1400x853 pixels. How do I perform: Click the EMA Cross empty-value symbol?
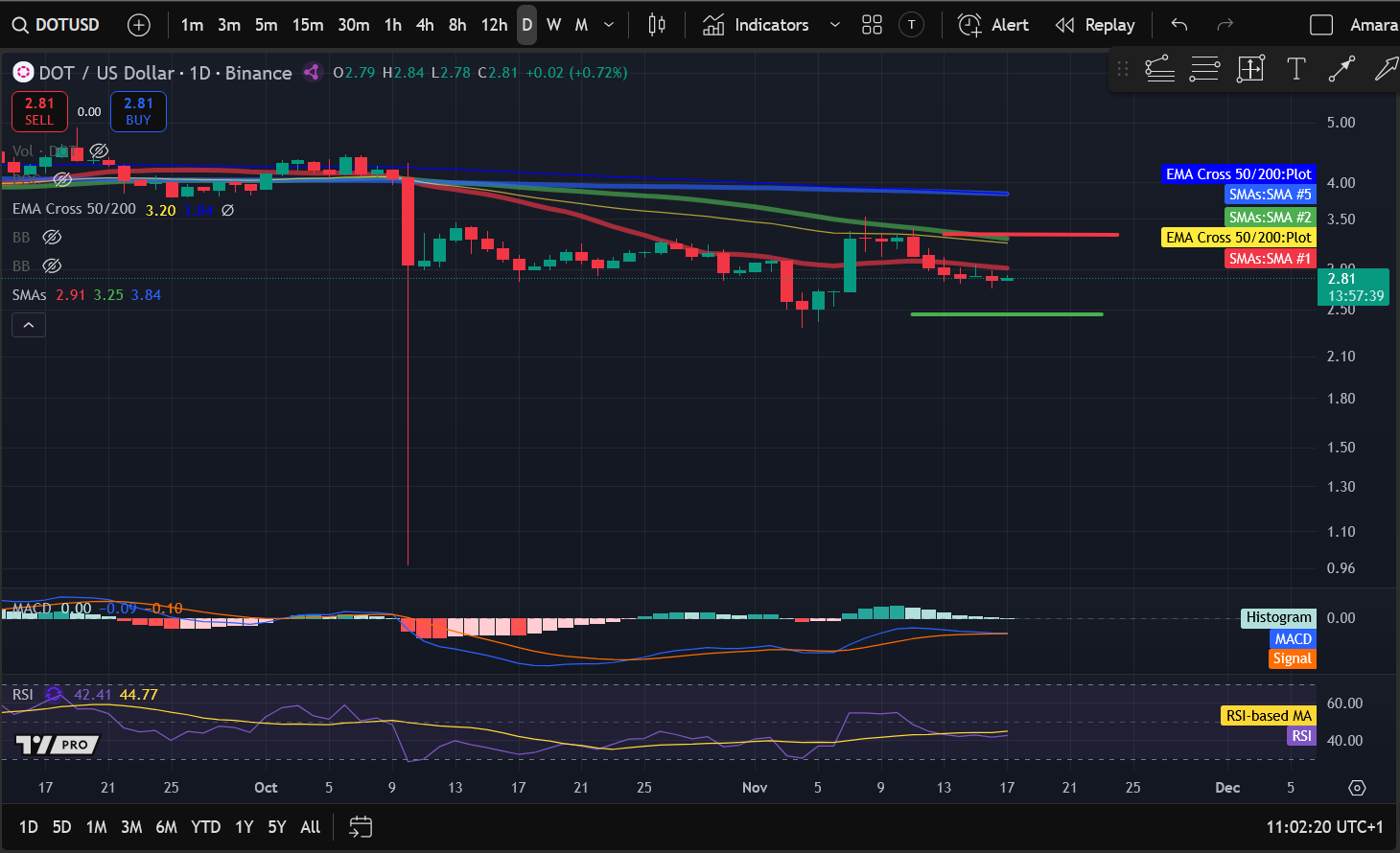[x=227, y=210]
